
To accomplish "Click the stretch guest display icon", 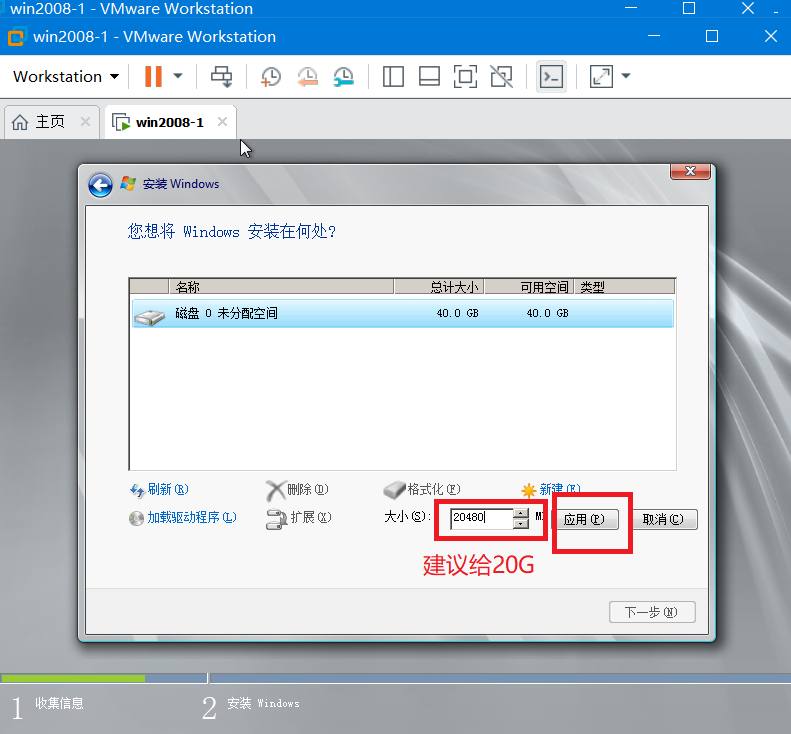I will 601,77.
